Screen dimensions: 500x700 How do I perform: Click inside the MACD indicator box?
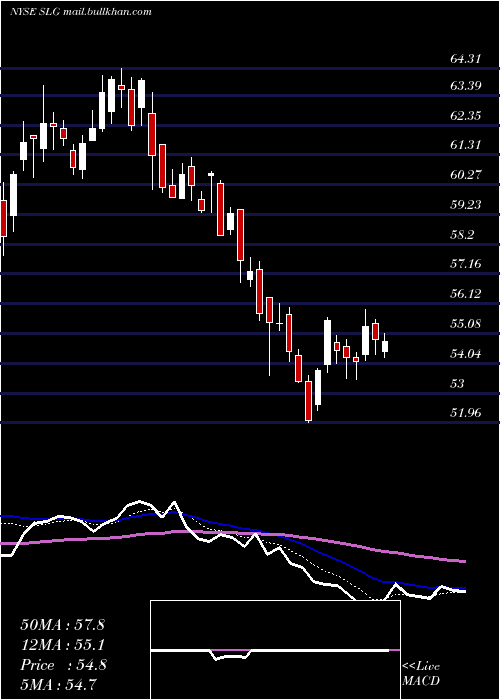click(275, 650)
